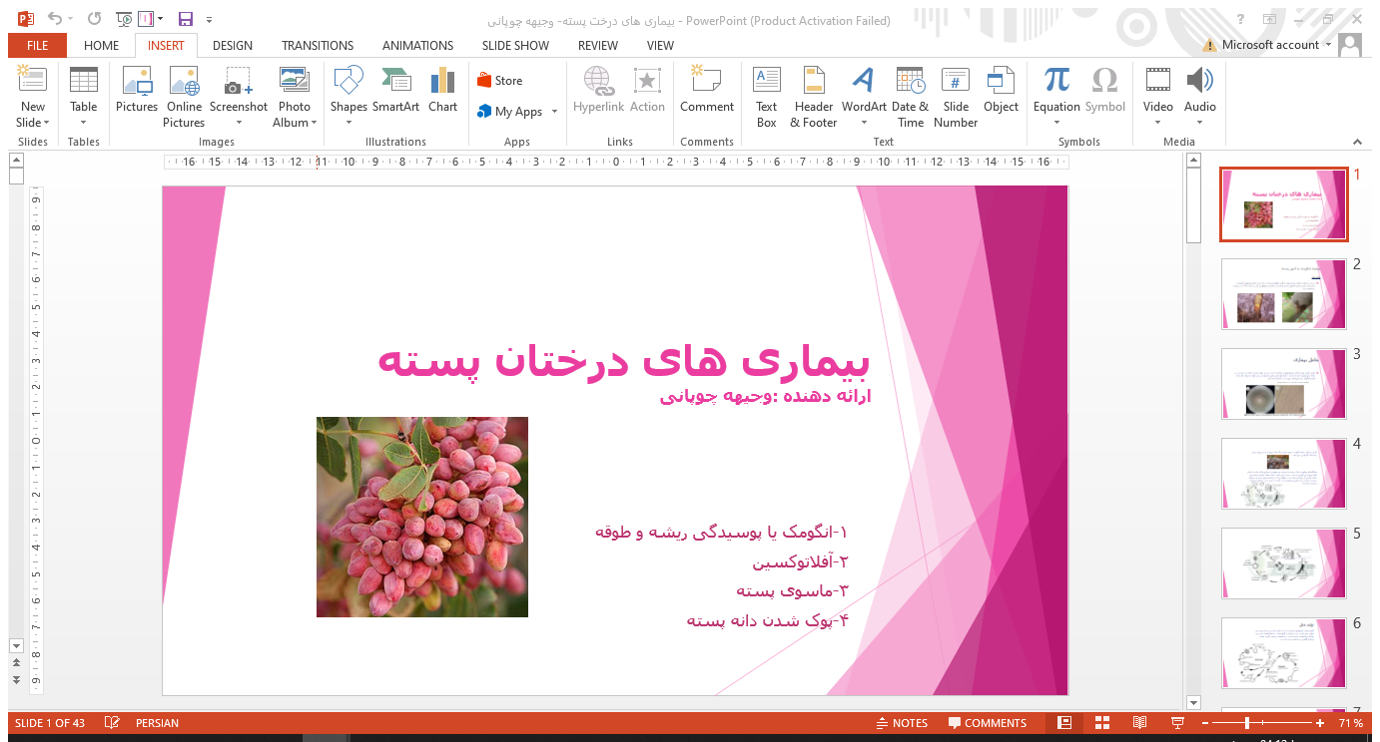Toggle the Notes pane in status bar

pos(902,723)
